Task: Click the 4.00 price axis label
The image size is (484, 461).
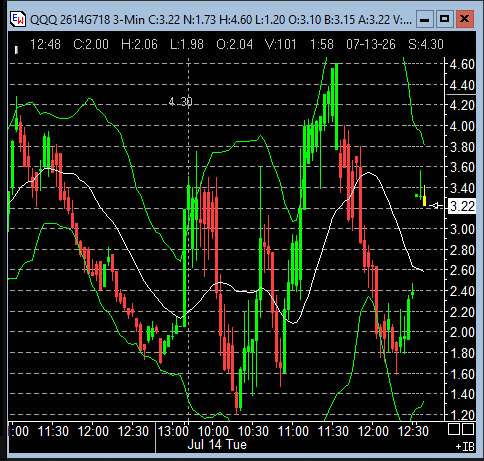Action: [x=462, y=126]
